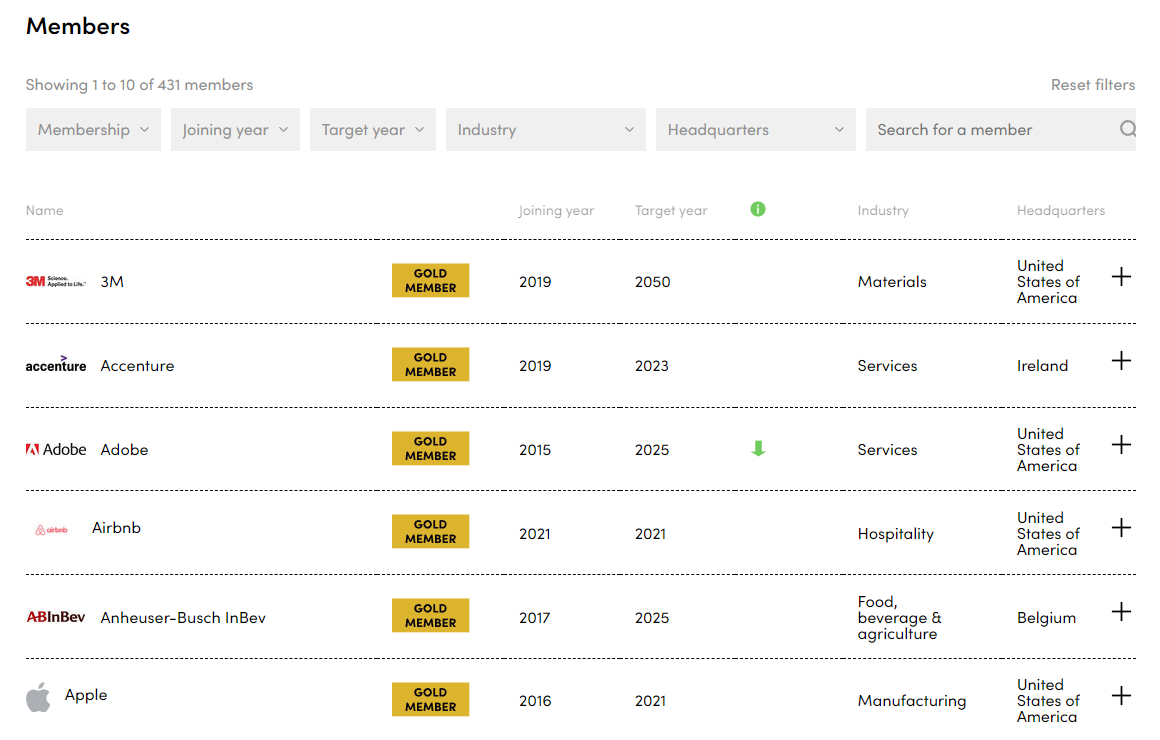
Task: Click the Industry column header
Action: (x=883, y=210)
